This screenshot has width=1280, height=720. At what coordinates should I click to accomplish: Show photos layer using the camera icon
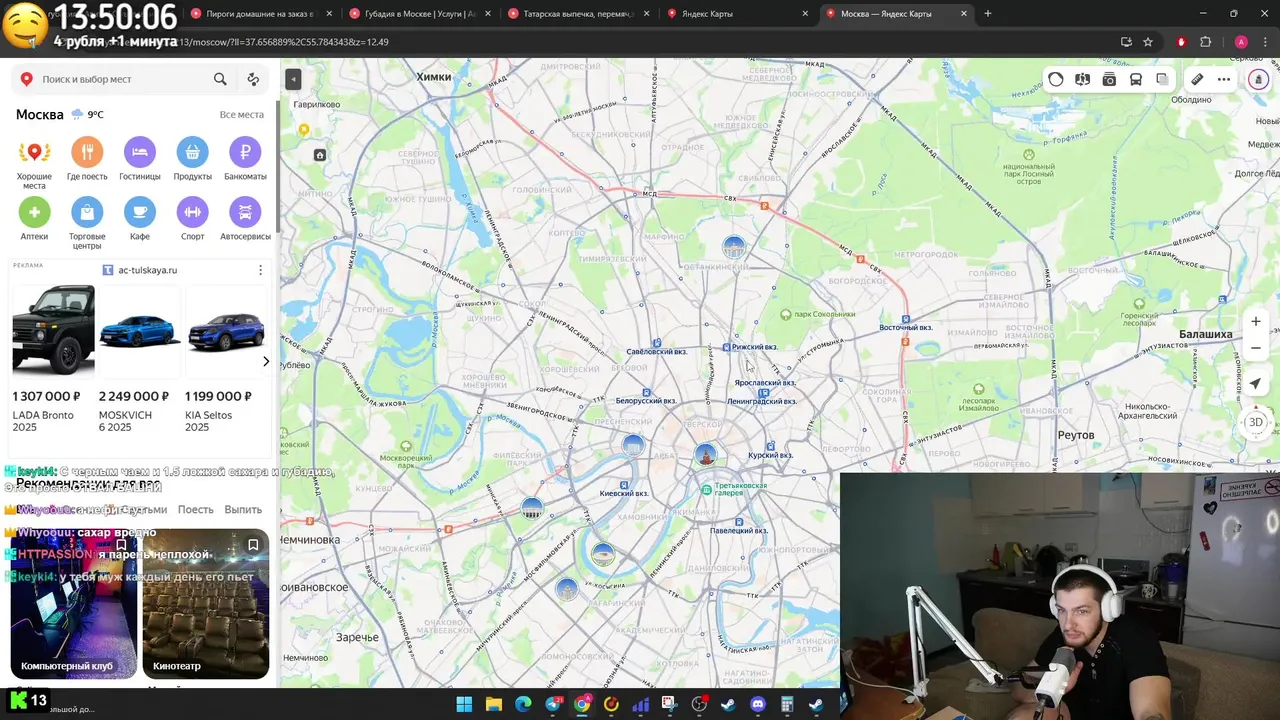[x=1109, y=79]
